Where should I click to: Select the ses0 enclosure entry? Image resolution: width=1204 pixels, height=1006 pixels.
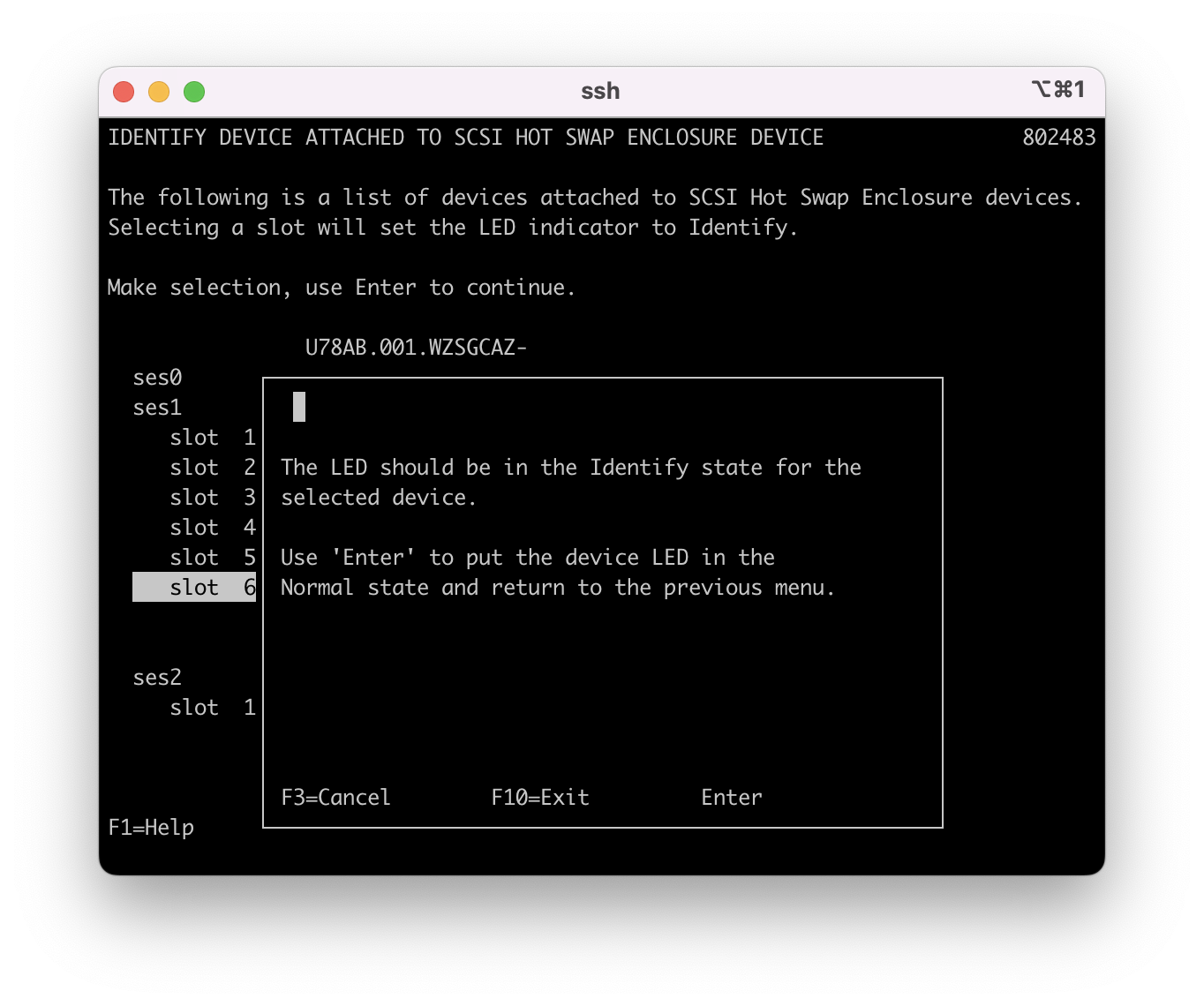(157, 378)
